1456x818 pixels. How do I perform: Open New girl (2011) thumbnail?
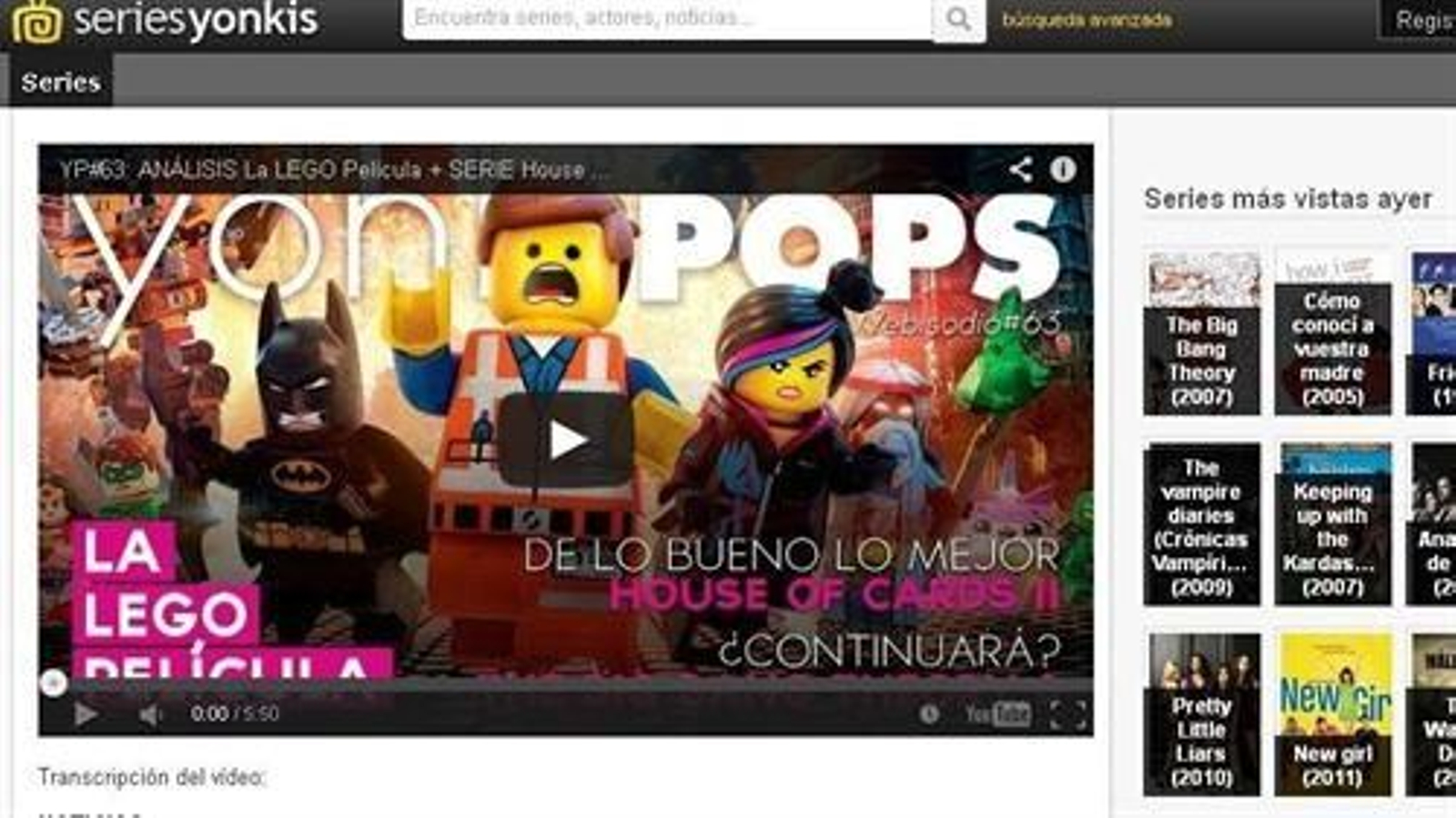(1333, 714)
